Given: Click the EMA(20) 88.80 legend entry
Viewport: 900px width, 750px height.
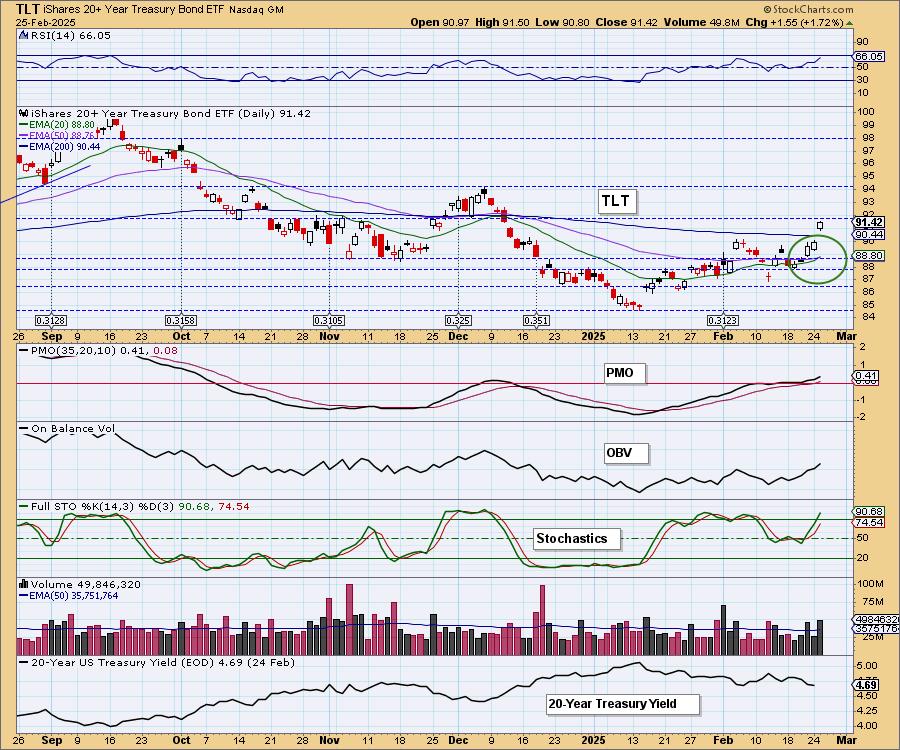Looking at the screenshot, I should [x=57, y=125].
